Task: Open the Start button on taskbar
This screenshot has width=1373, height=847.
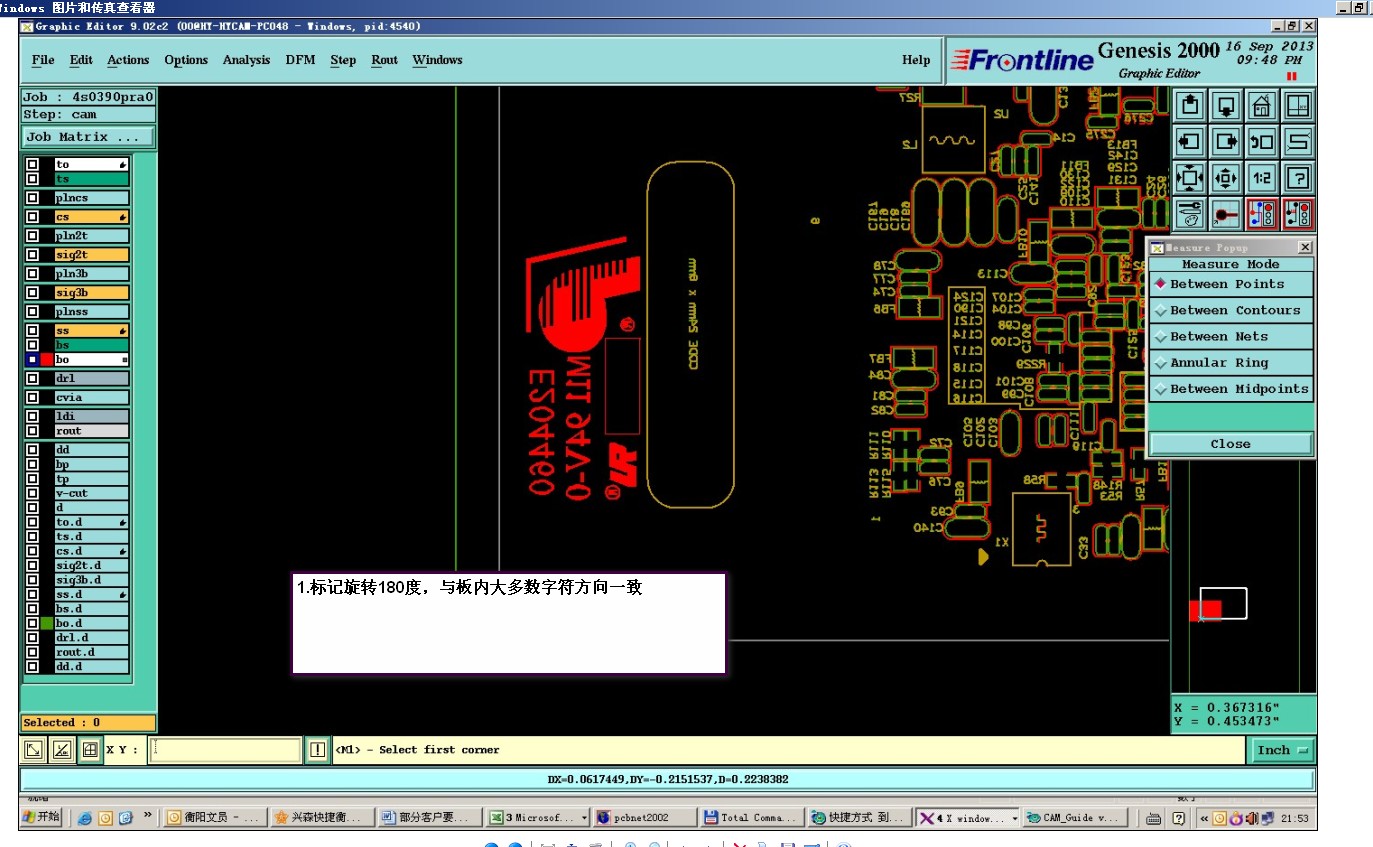Action: pyautogui.click(x=41, y=818)
